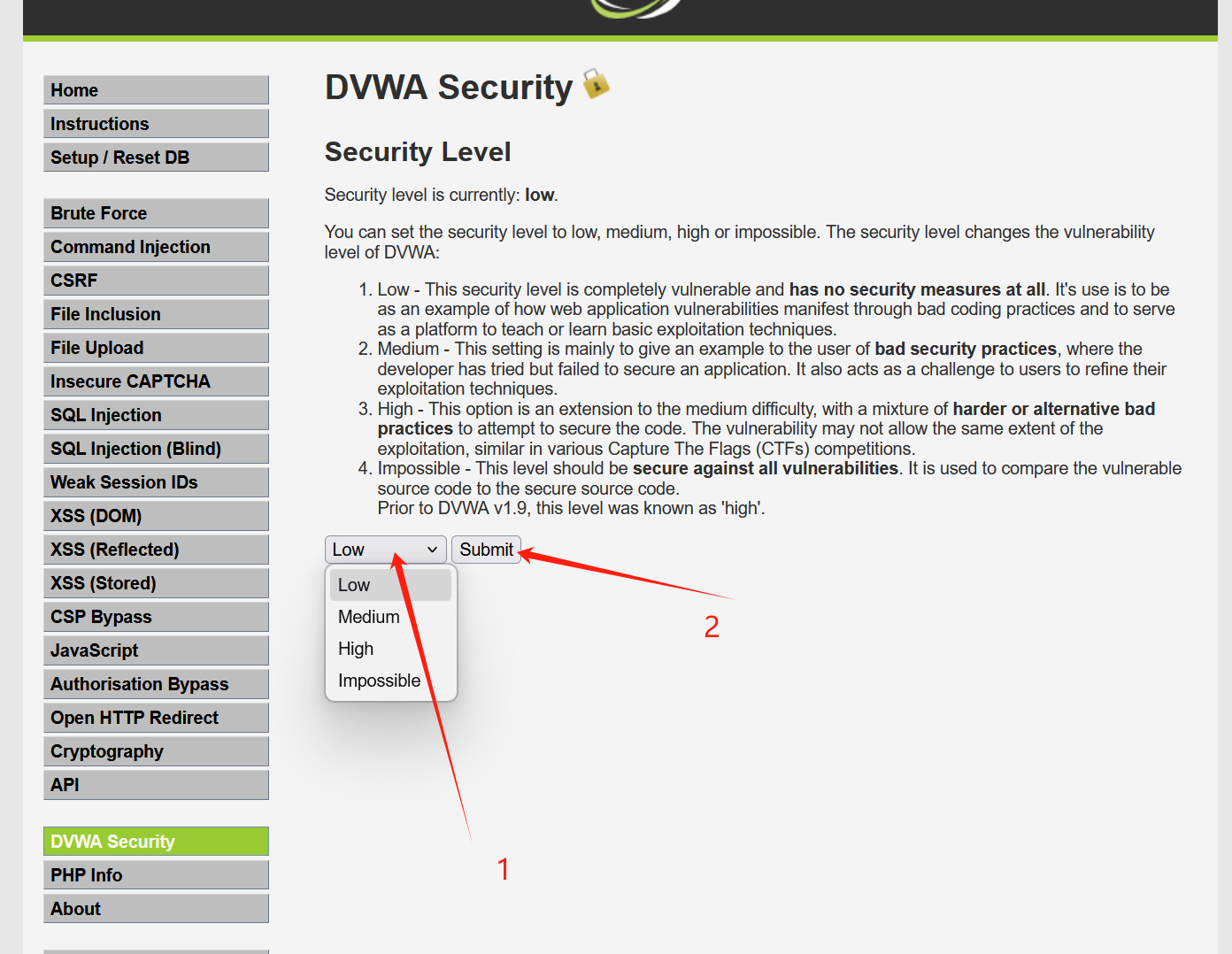Image resolution: width=1232 pixels, height=954 pixels.
Task: Open the About page
Action: click(x=156, y=909)
